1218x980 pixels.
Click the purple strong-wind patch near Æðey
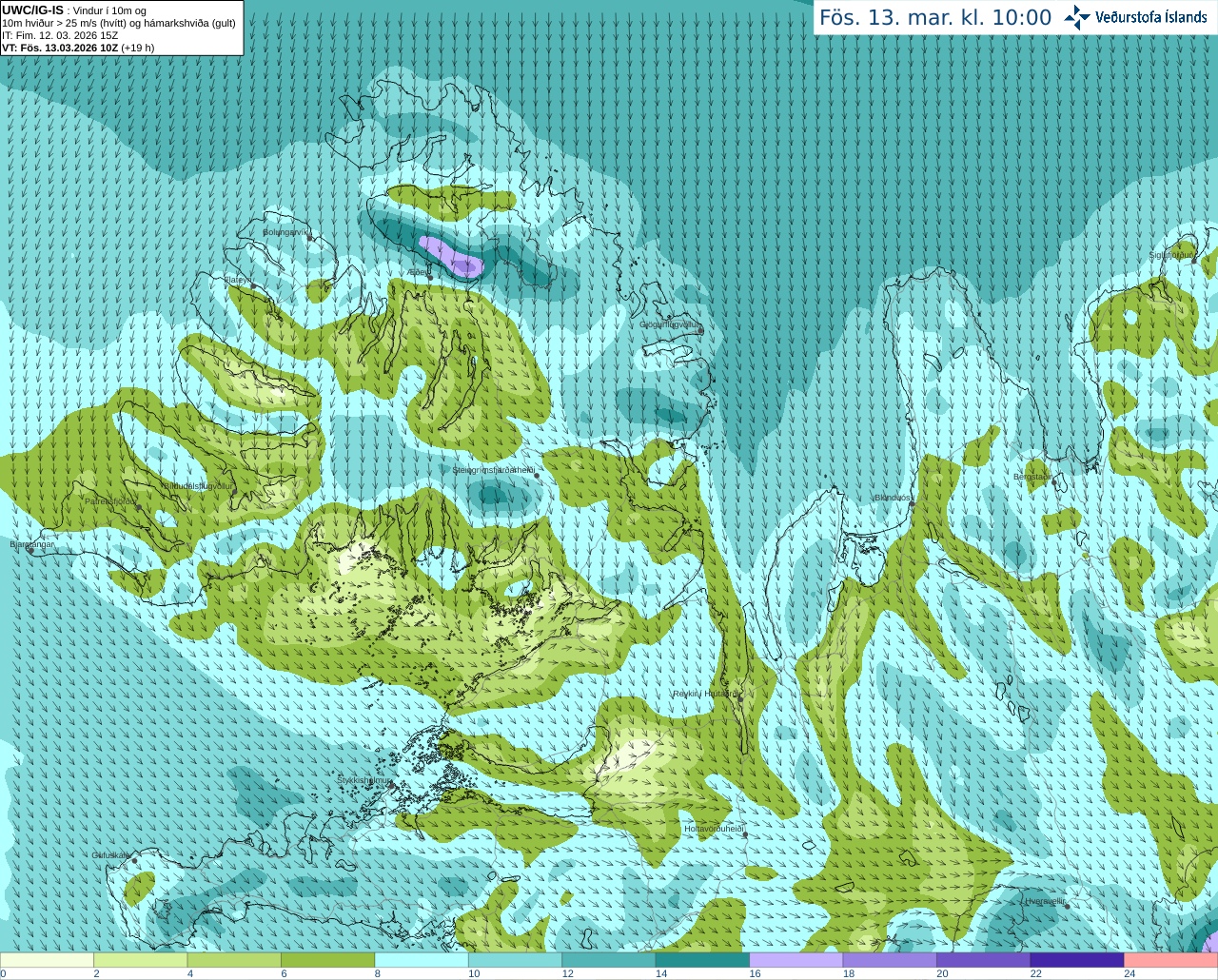click(452, 257)
